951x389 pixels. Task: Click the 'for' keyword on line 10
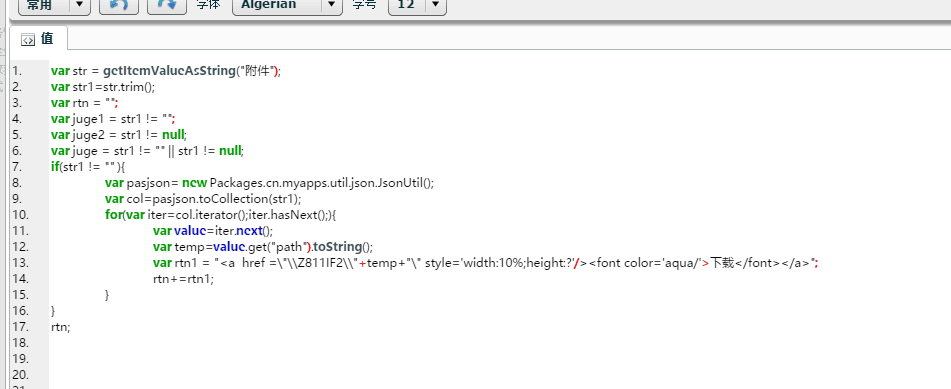pos(113,215)
